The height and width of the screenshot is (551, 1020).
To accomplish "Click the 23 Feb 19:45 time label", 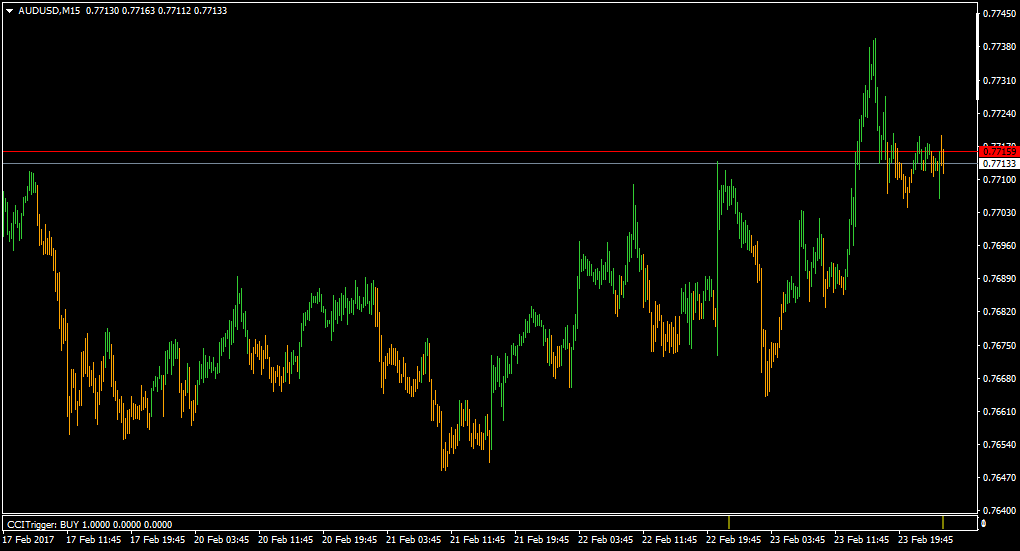I will point(926,540).
